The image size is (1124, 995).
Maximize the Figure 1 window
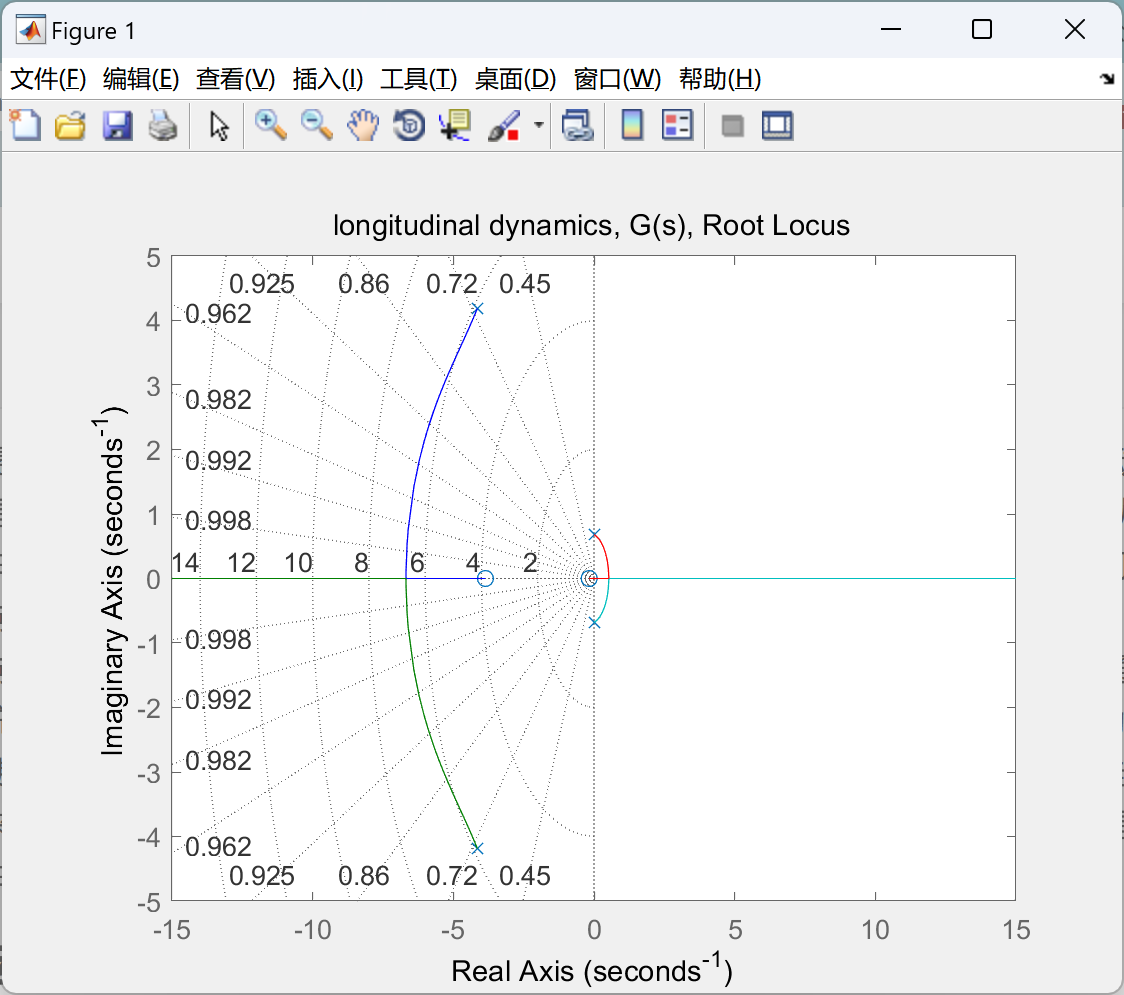coord(982,29)
